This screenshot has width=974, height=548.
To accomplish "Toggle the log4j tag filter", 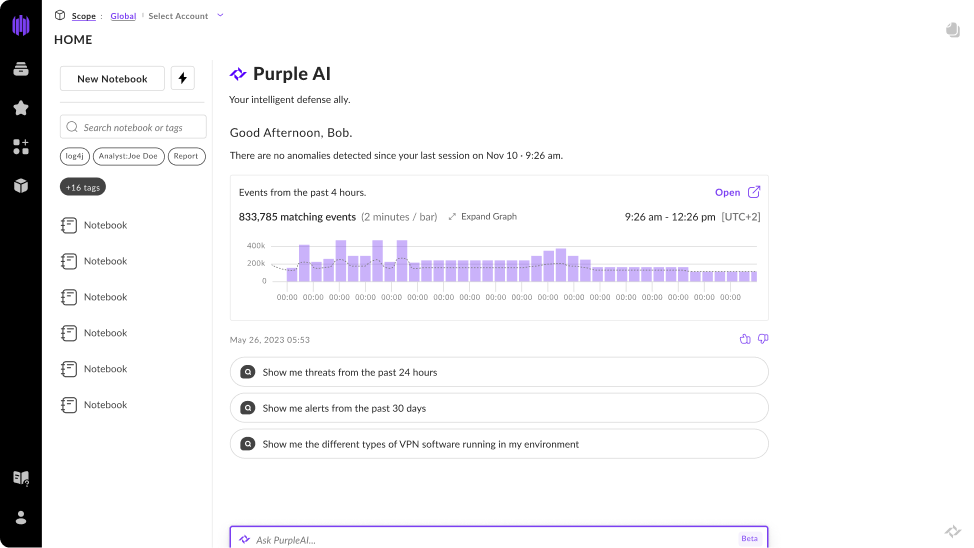I will 74,156.
